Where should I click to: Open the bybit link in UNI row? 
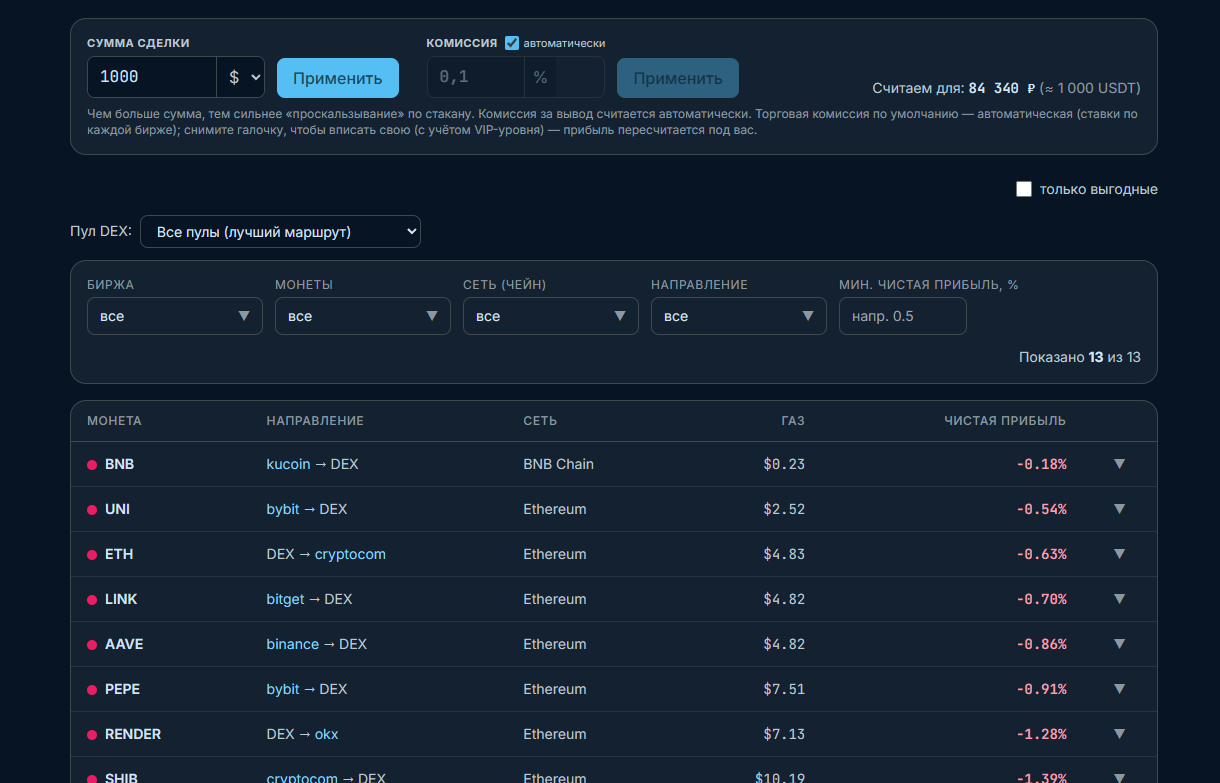(x=283, y=509)
